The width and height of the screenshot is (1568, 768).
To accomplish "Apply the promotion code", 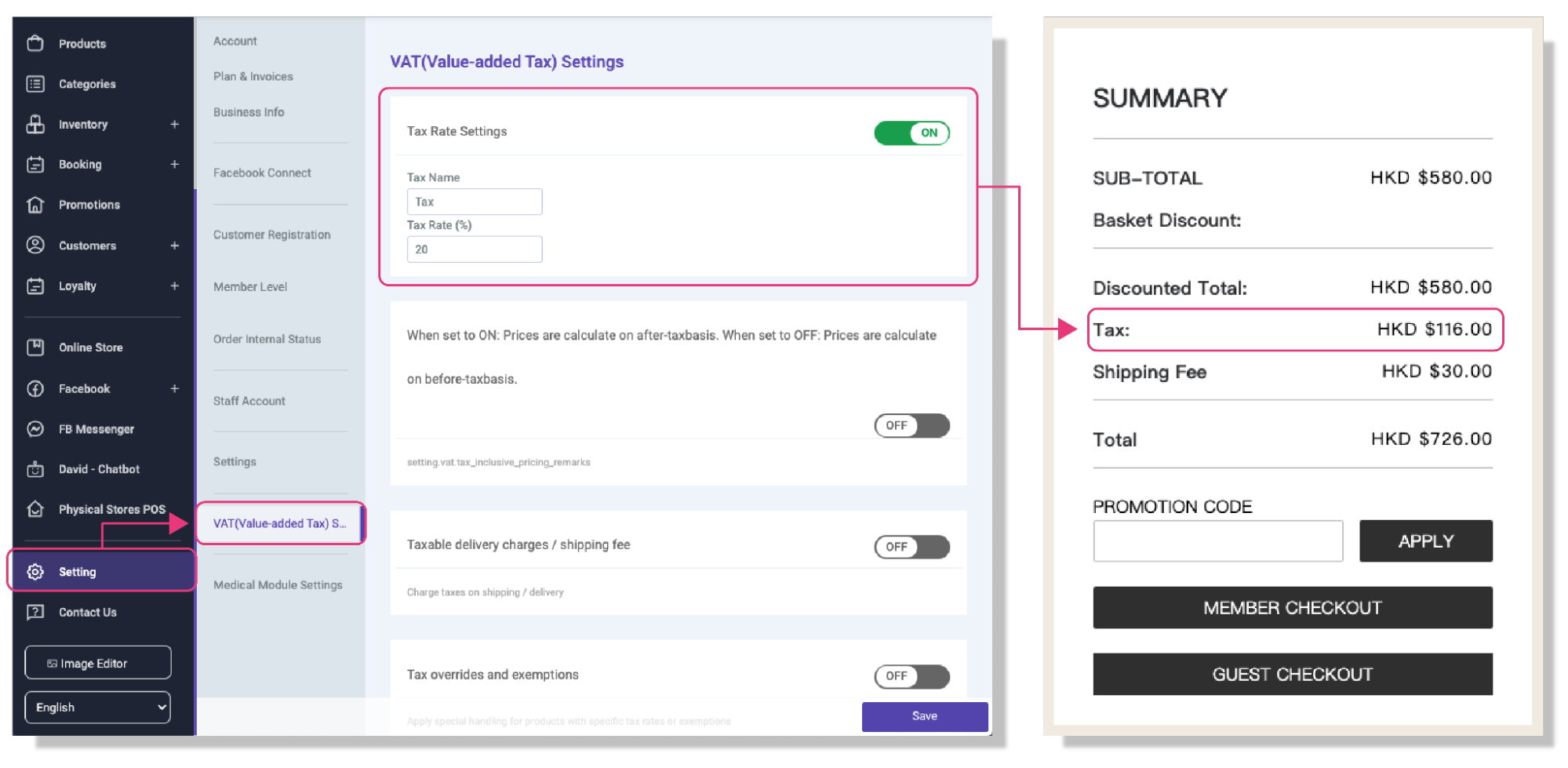I will click(1426, 541).
